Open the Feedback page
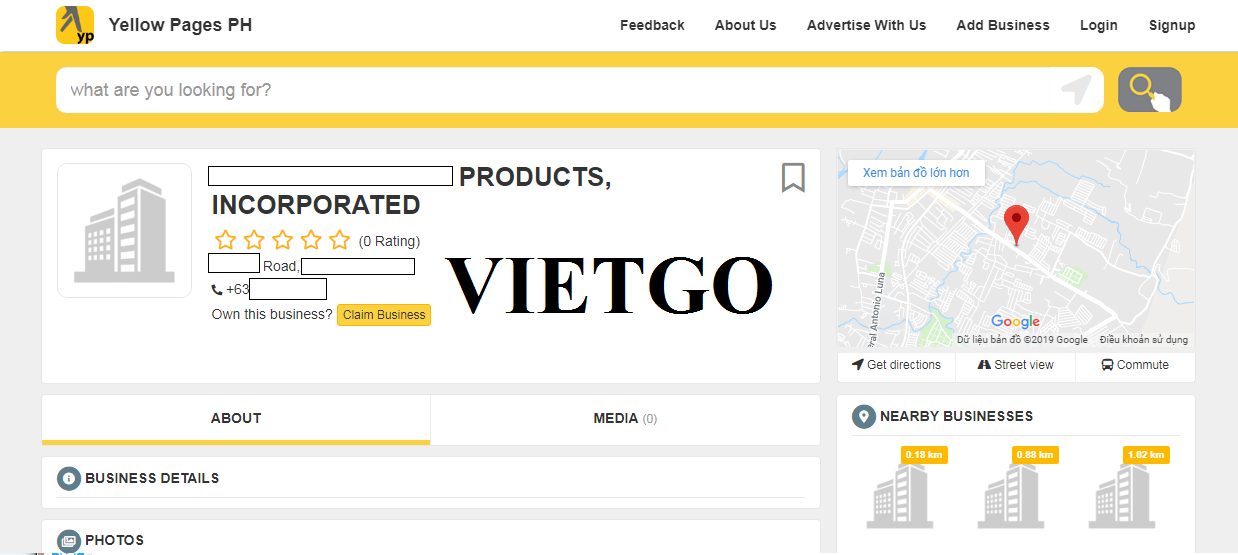The width and height of the screenshot is (1238, 555). 652,25
